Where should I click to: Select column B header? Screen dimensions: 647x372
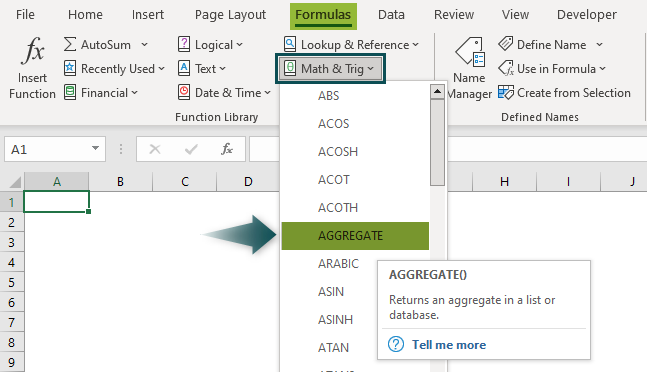click(x=120, y=181)
